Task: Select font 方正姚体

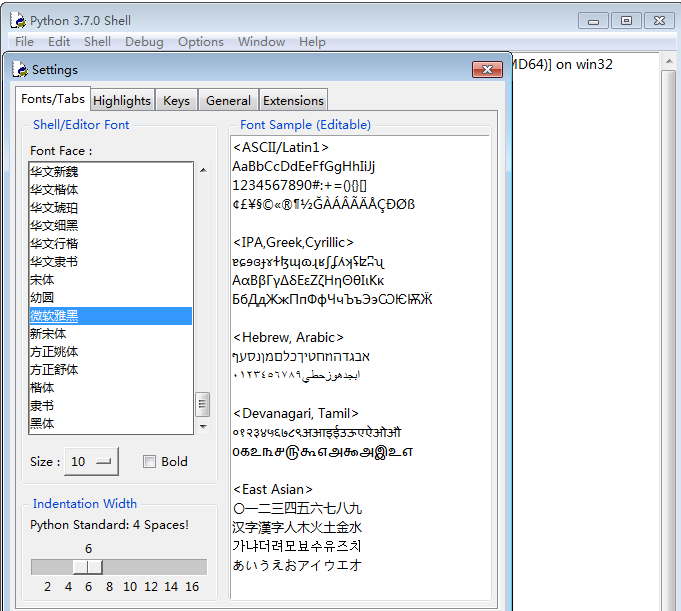Action: pyautogui.click(x=110, y=352)
